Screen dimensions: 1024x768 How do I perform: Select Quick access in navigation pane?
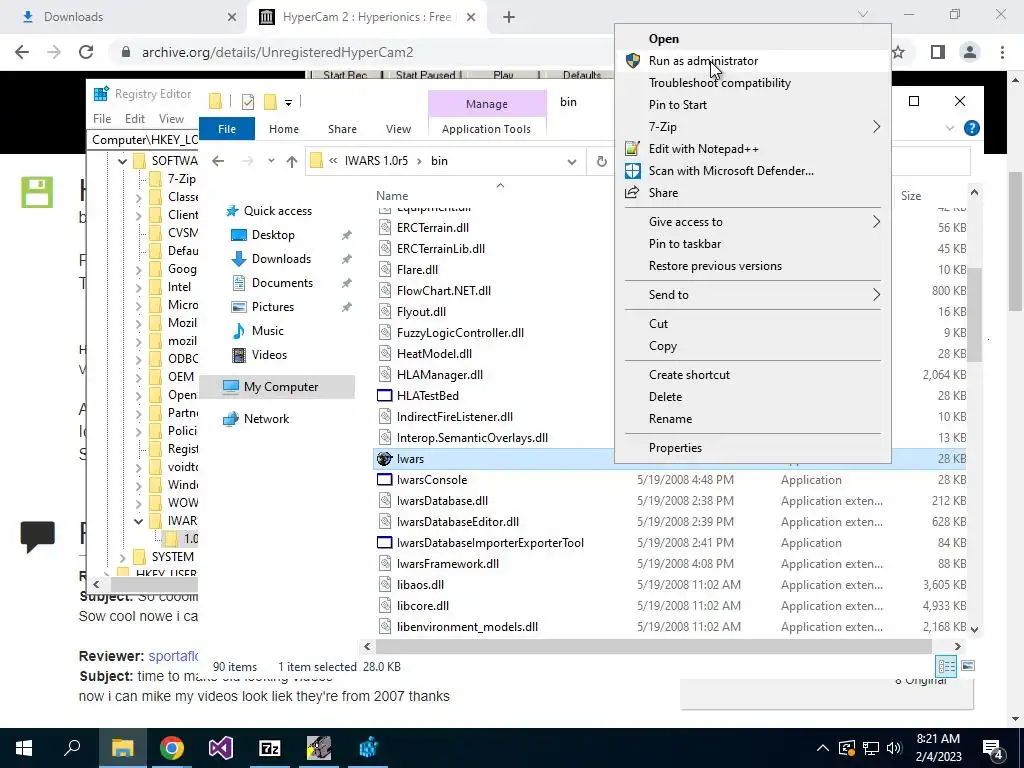[278, 211]
